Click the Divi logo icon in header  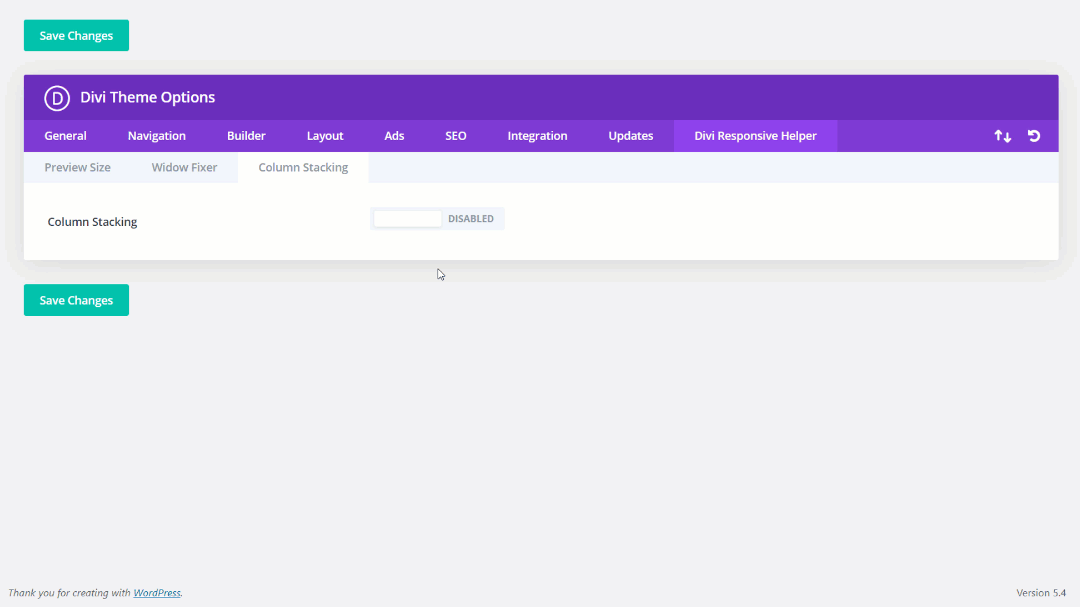click(x=57, y=98)
